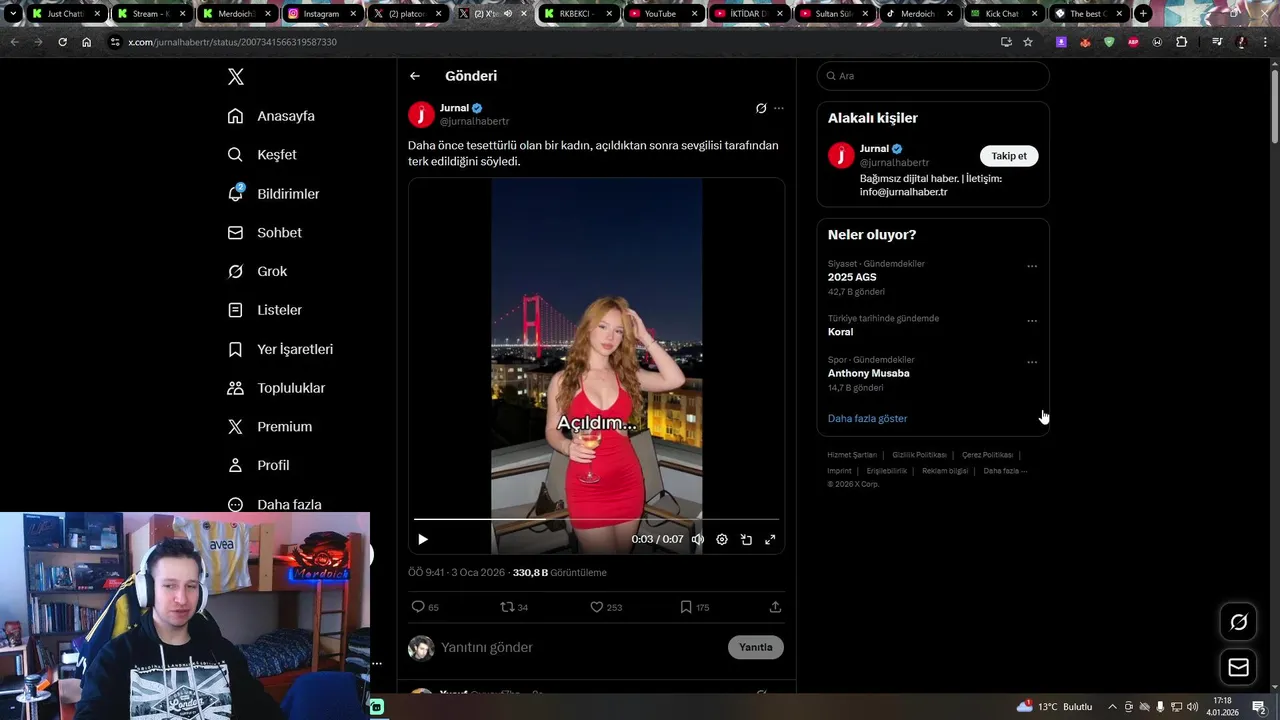The image size is (1280, 720).
Task: Open the browser extensions puzzle icon
Action: click(x=1182, y=42)
